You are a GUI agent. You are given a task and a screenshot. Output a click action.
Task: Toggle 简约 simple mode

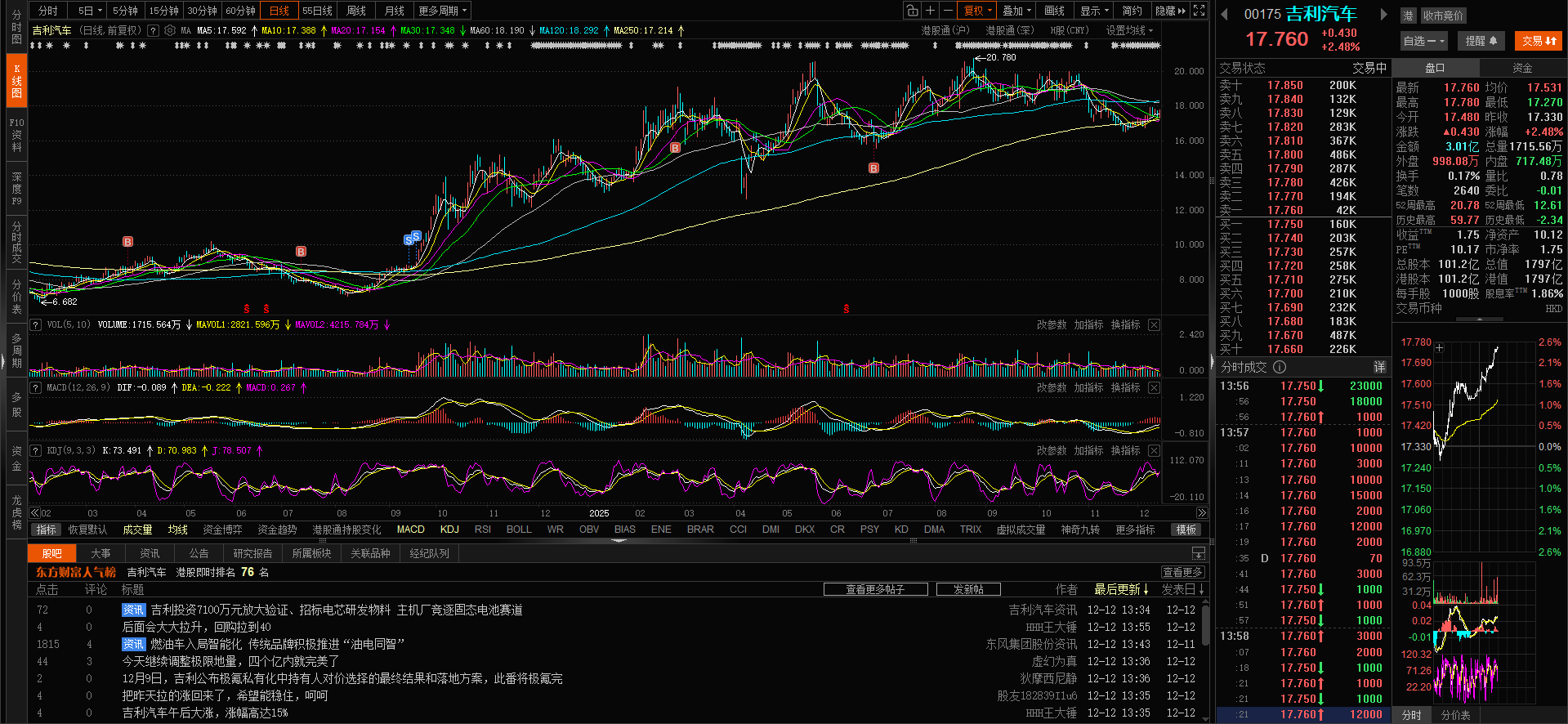tap(1132, 11)
